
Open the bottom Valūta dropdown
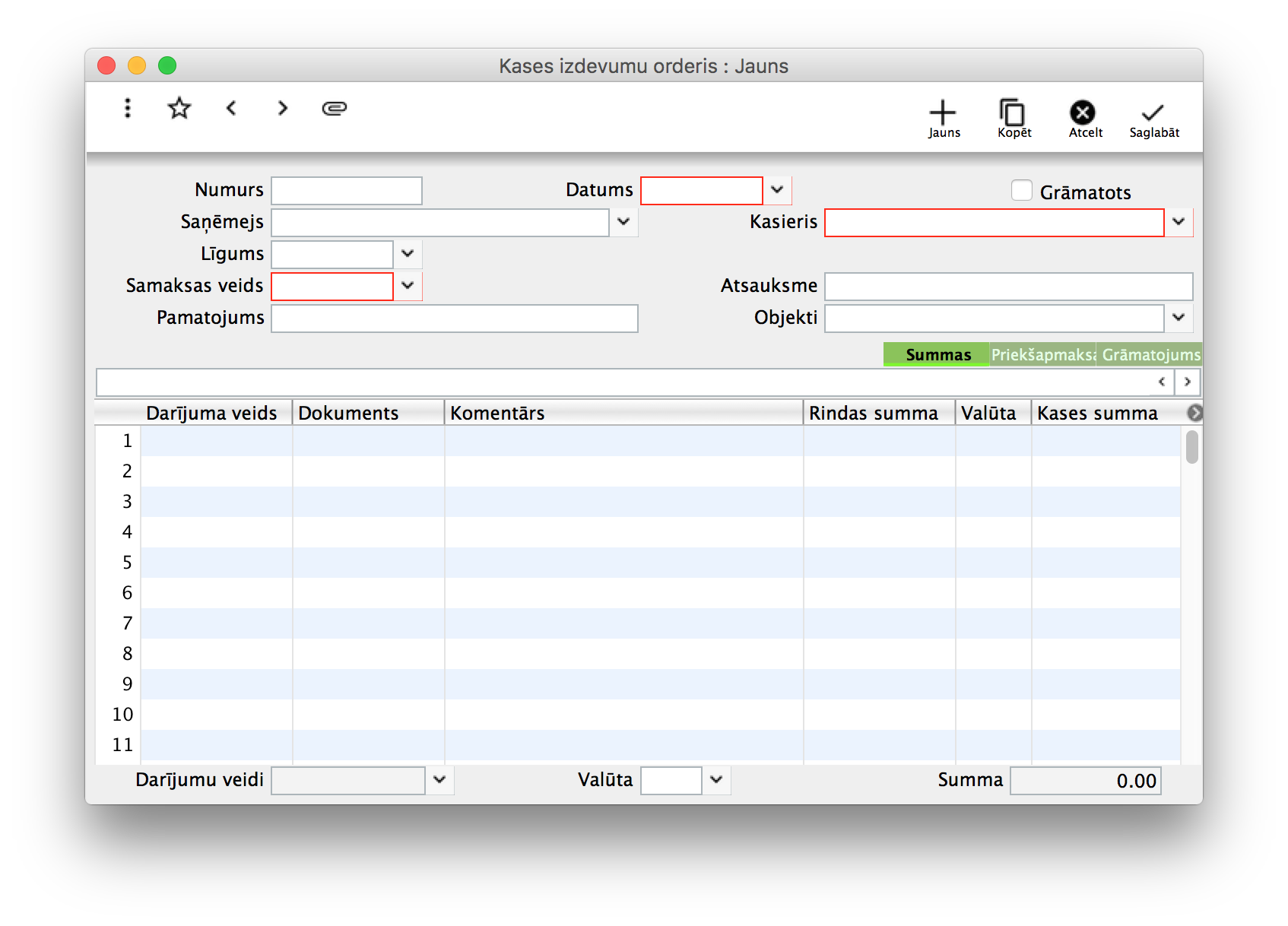(x=716, y=780)
